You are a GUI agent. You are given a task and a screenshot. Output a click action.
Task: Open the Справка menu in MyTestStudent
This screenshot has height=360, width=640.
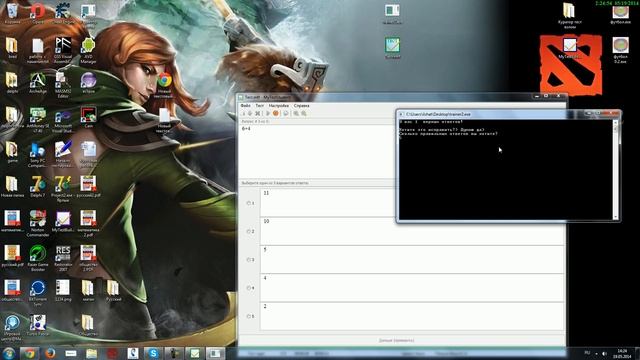pyautogui.click(x=302, y=105)
